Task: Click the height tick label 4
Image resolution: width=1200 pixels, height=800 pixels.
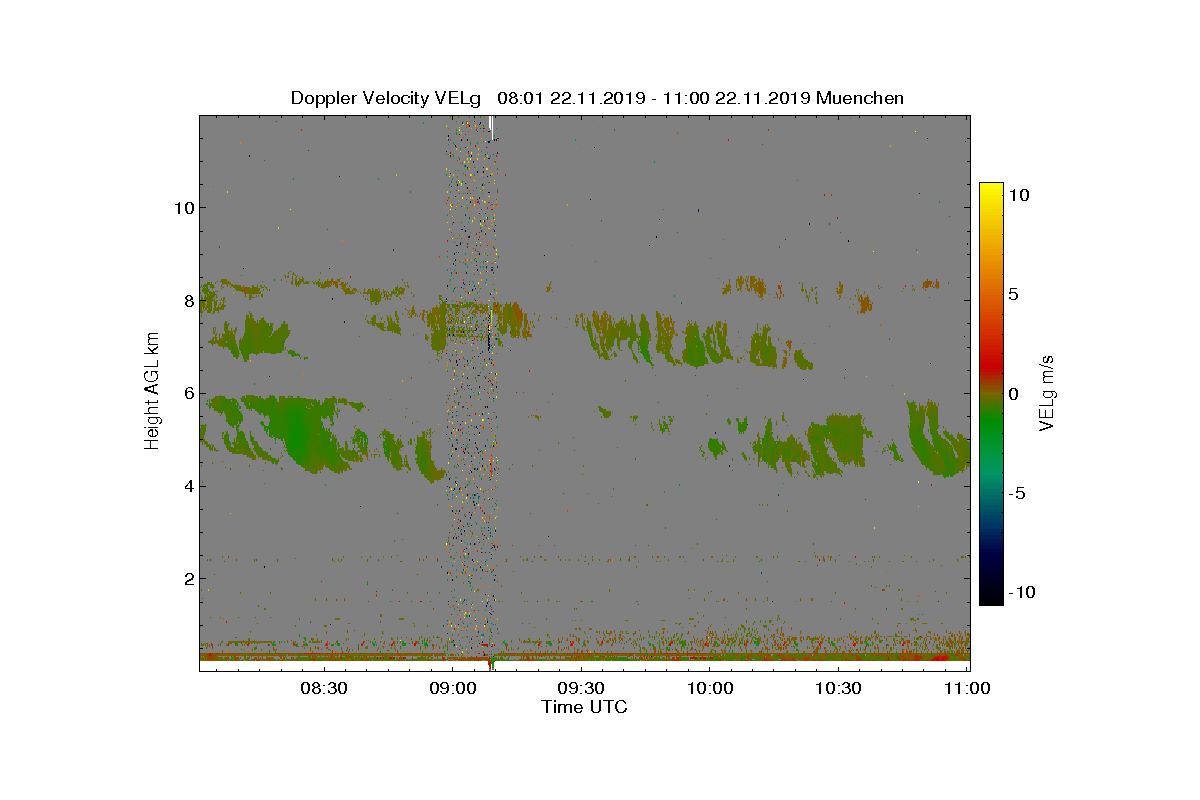Action: click(188, 486)
